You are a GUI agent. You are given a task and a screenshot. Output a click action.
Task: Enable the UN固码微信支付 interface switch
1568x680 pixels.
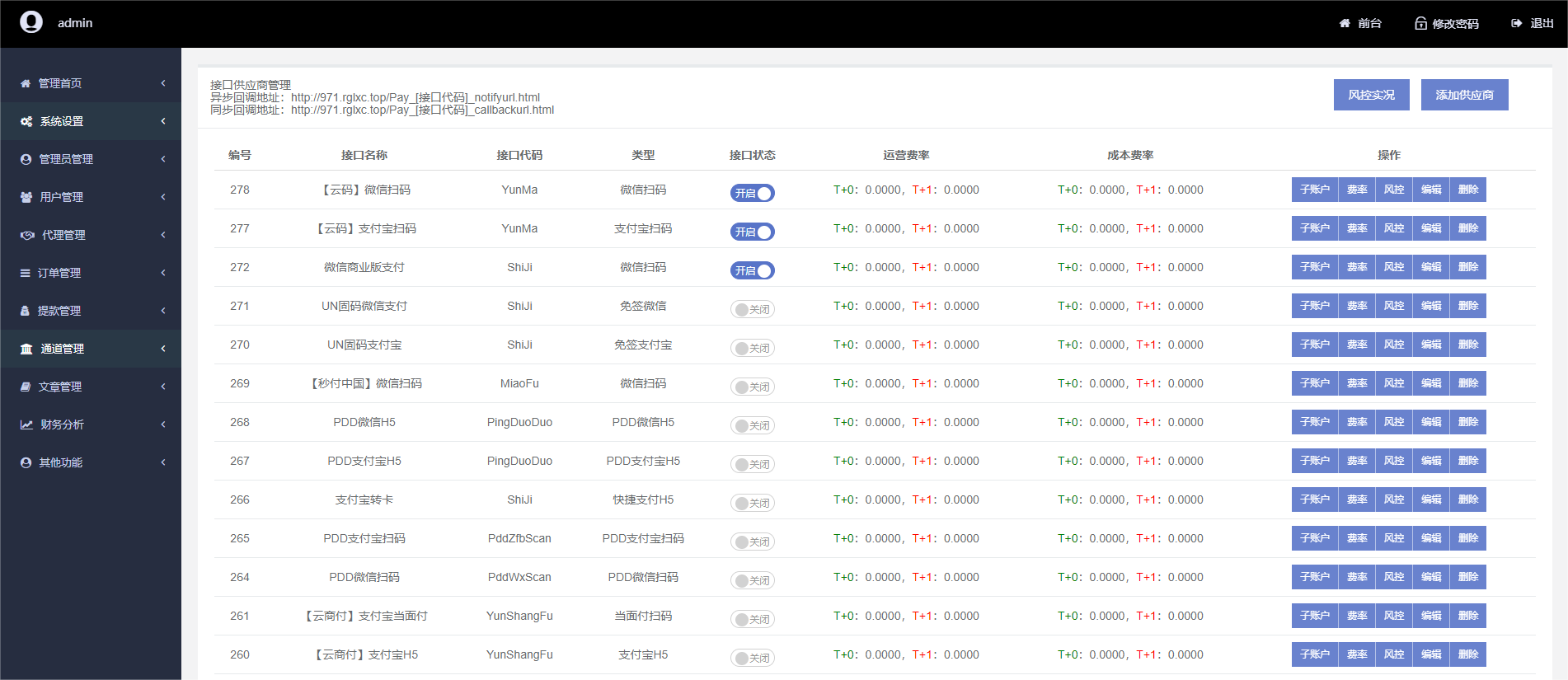(x=753, y=309)
